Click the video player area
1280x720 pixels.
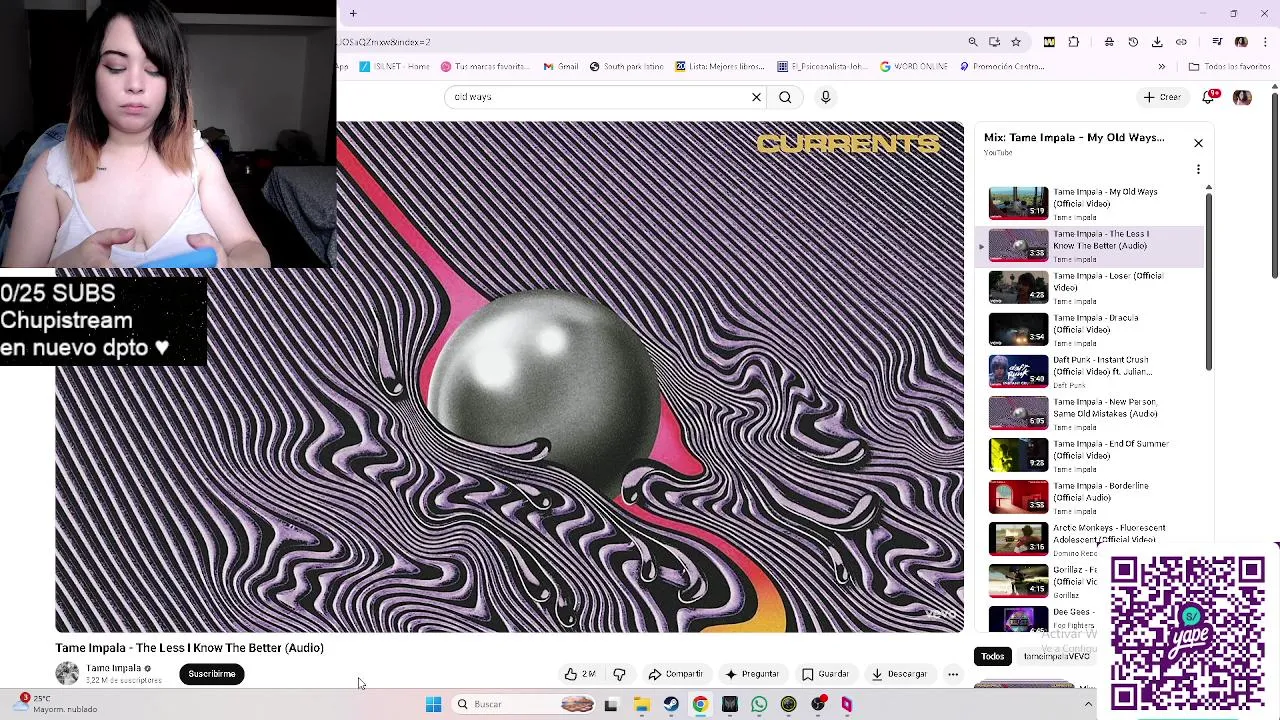(x=510, y=377)
